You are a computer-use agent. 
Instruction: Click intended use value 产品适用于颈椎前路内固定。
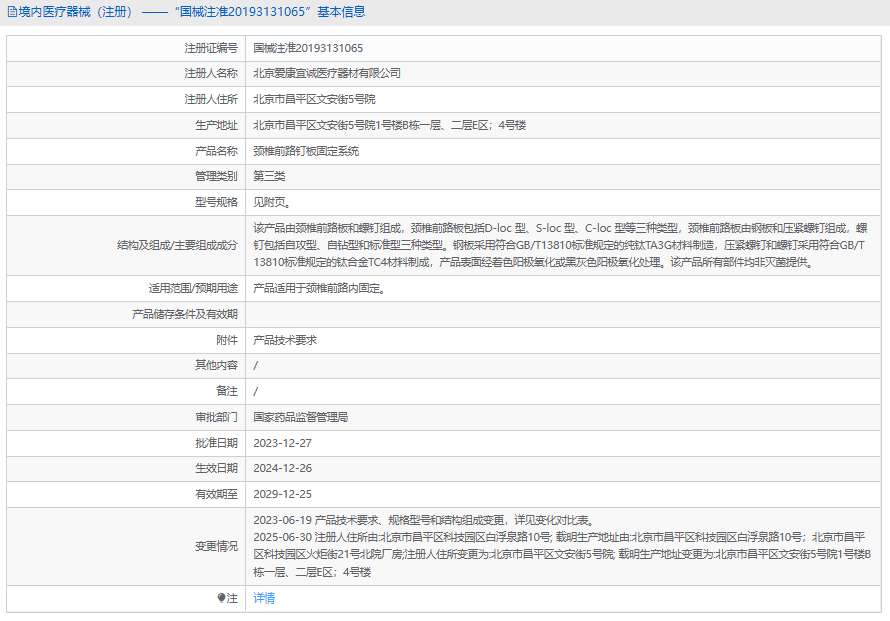click(321, 288)
